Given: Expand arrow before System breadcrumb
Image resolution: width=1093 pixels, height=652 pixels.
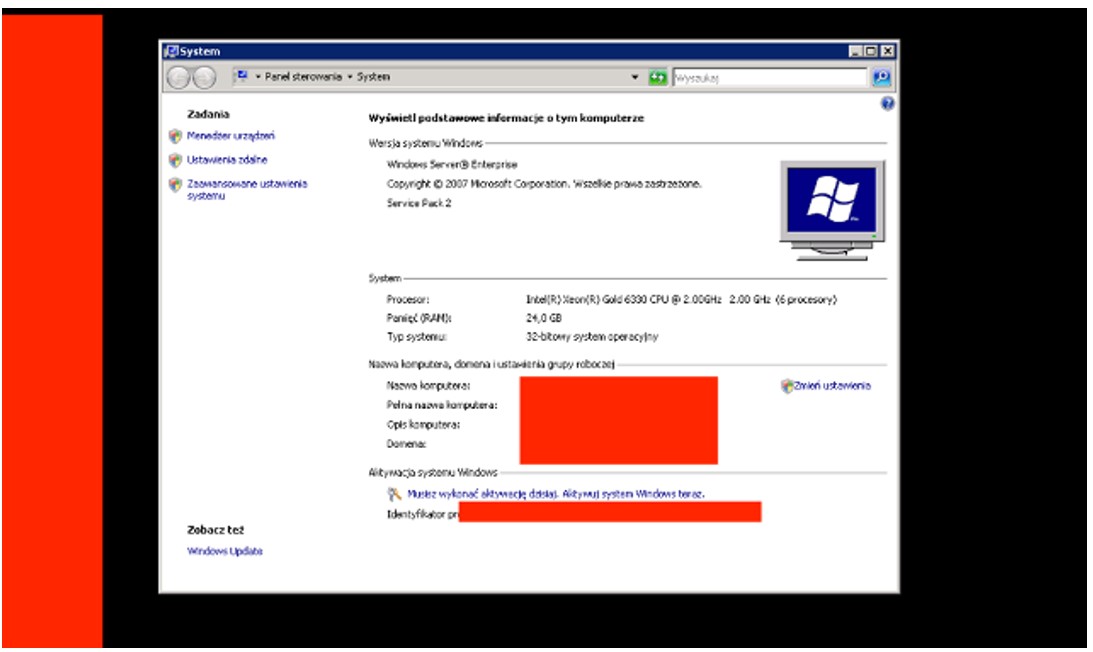Looking at the screenshot, I should [350, 77].
